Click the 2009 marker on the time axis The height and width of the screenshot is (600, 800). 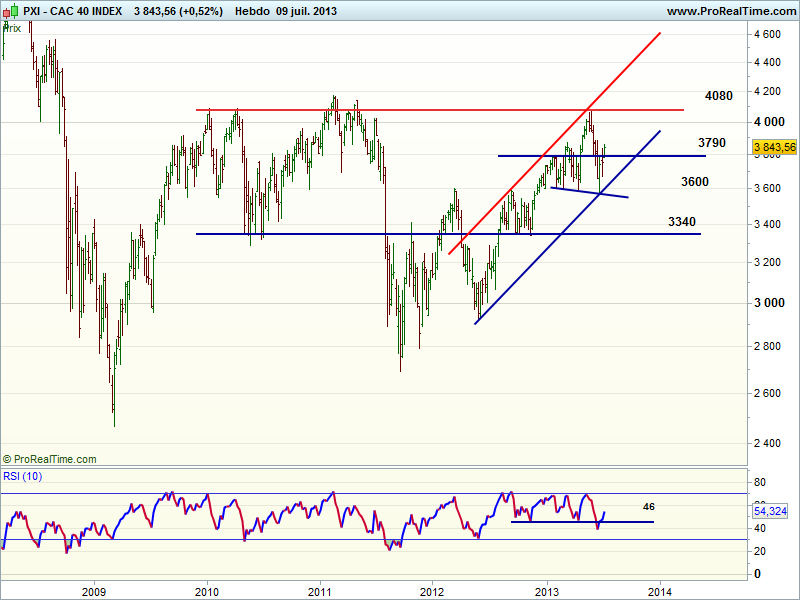pos(93,590)
